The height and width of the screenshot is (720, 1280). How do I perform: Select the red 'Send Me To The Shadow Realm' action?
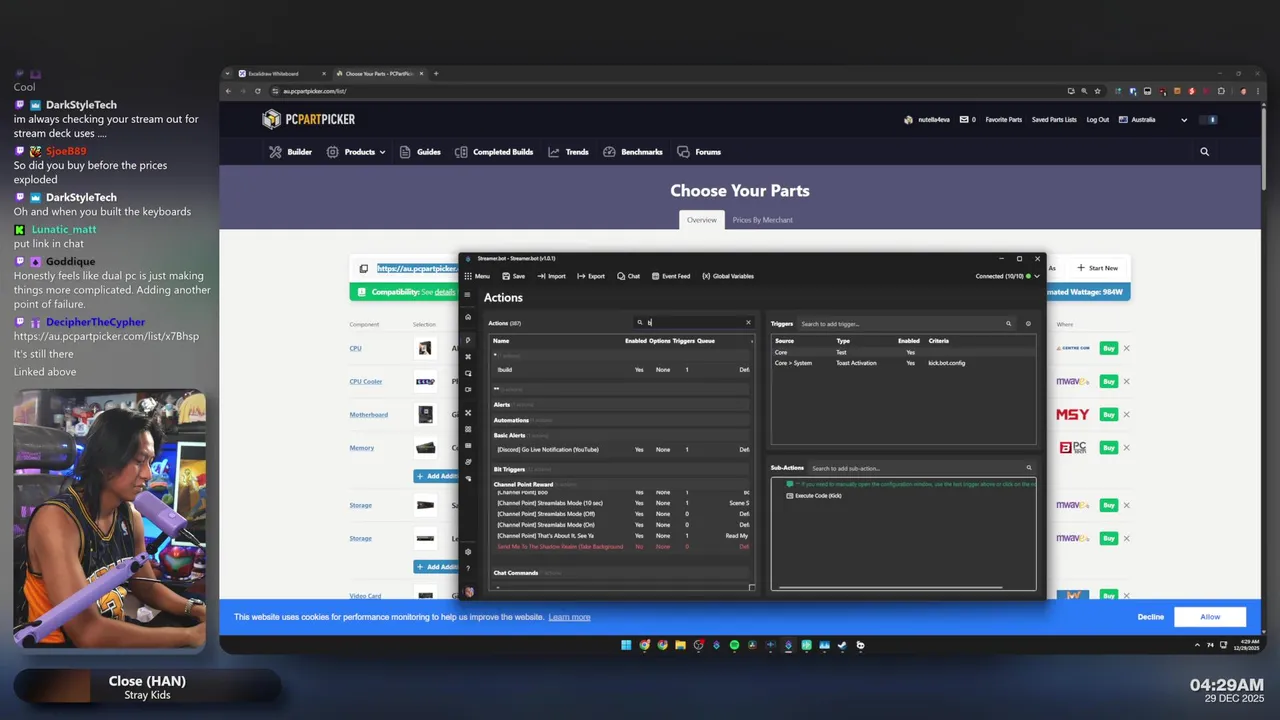[x=620, y=547]
